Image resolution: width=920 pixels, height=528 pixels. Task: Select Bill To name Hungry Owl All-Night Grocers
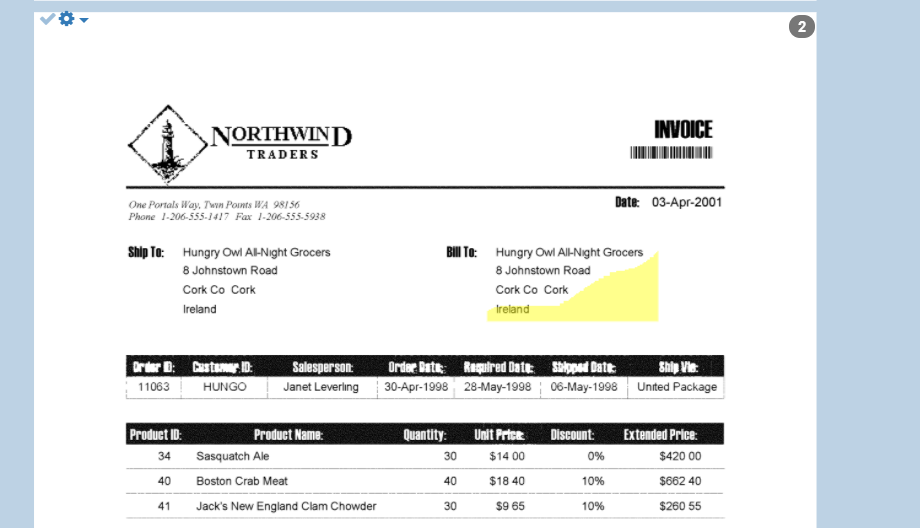pyautogui.click(x=569, y=252)
